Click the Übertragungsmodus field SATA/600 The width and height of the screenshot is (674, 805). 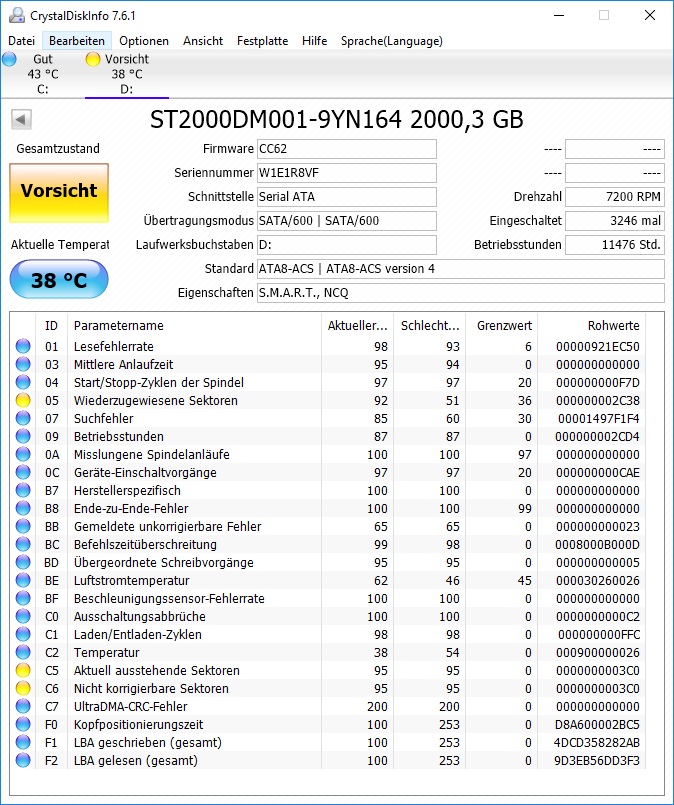tap(346, 221)
